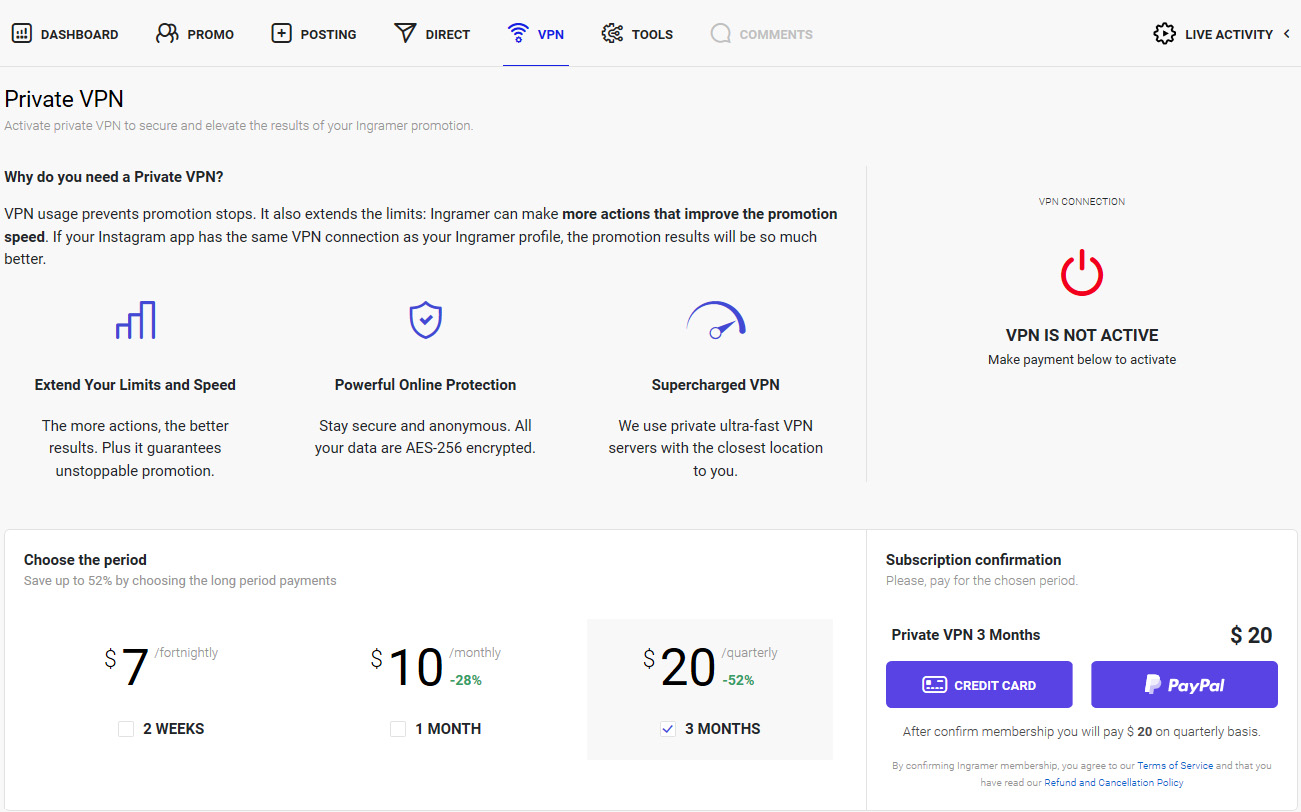Click the speedometer Supercharged VPN icon

click(x=716, y=320)
